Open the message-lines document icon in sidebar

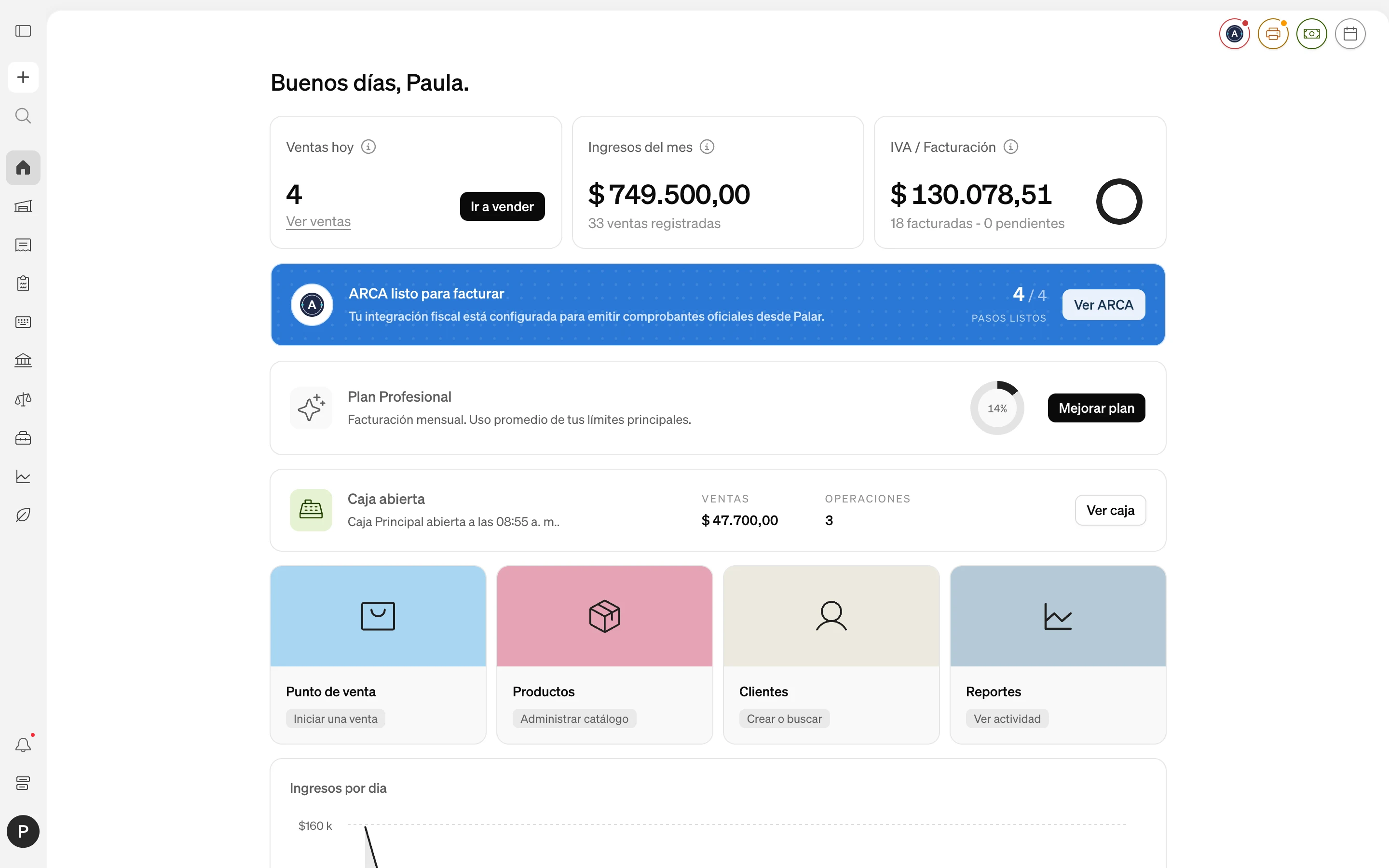[23, 245]
